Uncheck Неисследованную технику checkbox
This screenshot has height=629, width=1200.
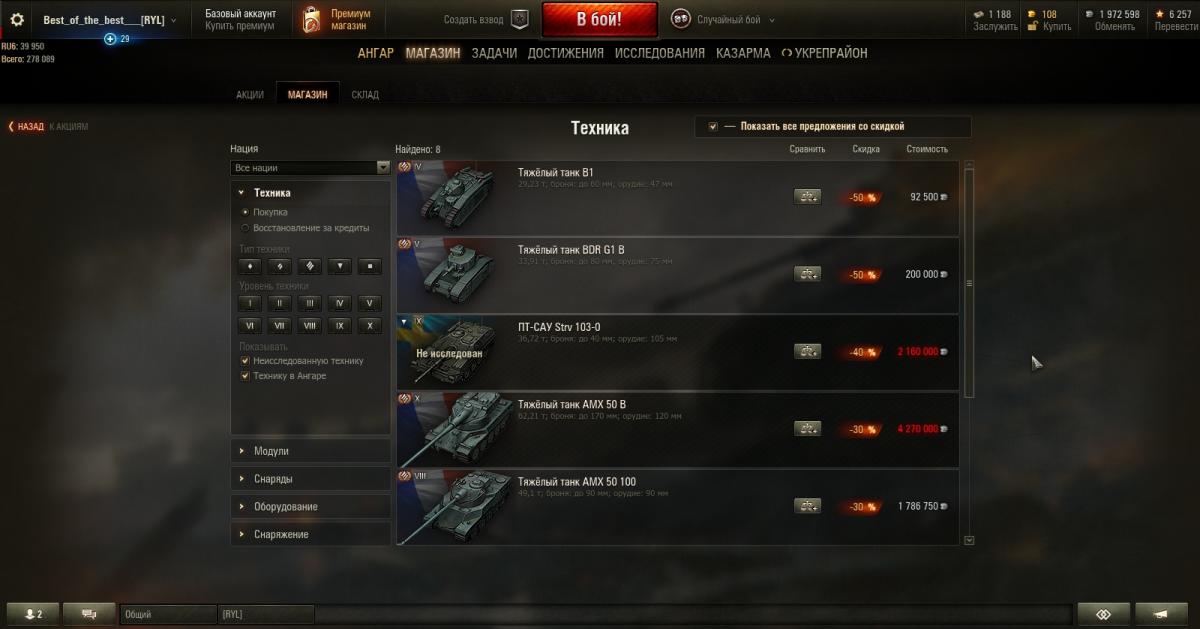coord(245,361)
